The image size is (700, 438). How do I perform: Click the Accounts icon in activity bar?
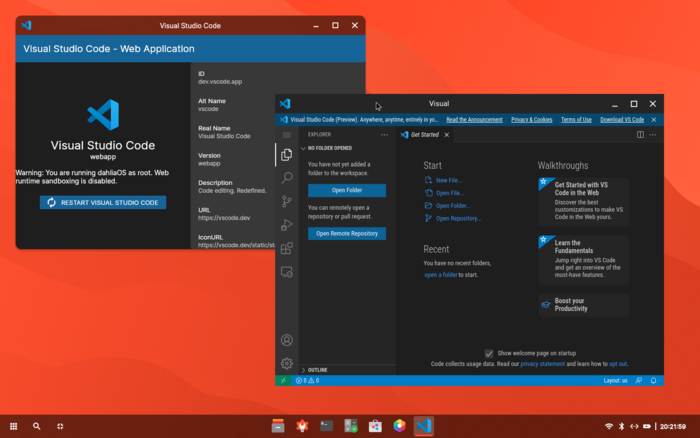[287, 341]
